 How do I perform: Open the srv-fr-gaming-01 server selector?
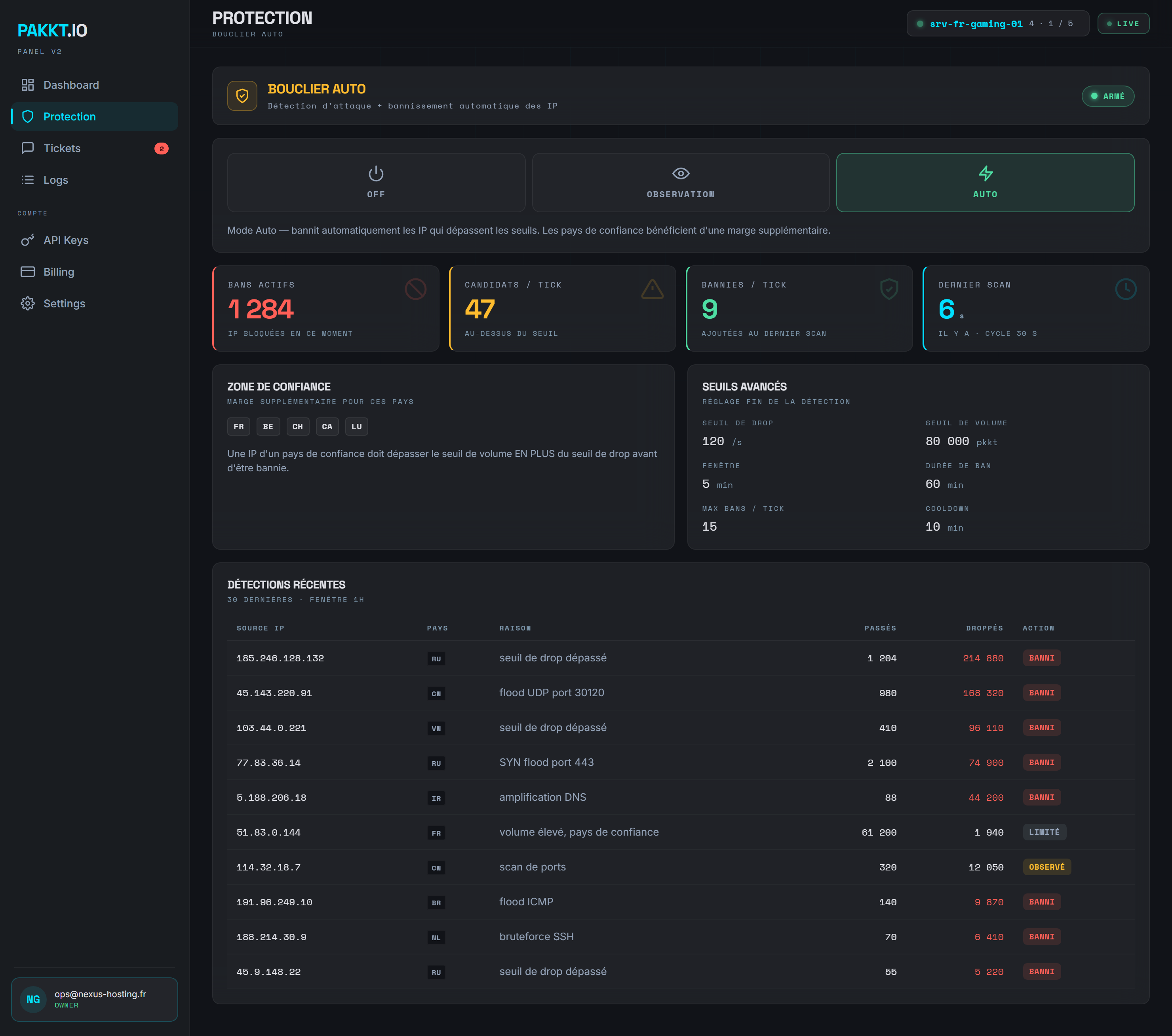[998, 23]
